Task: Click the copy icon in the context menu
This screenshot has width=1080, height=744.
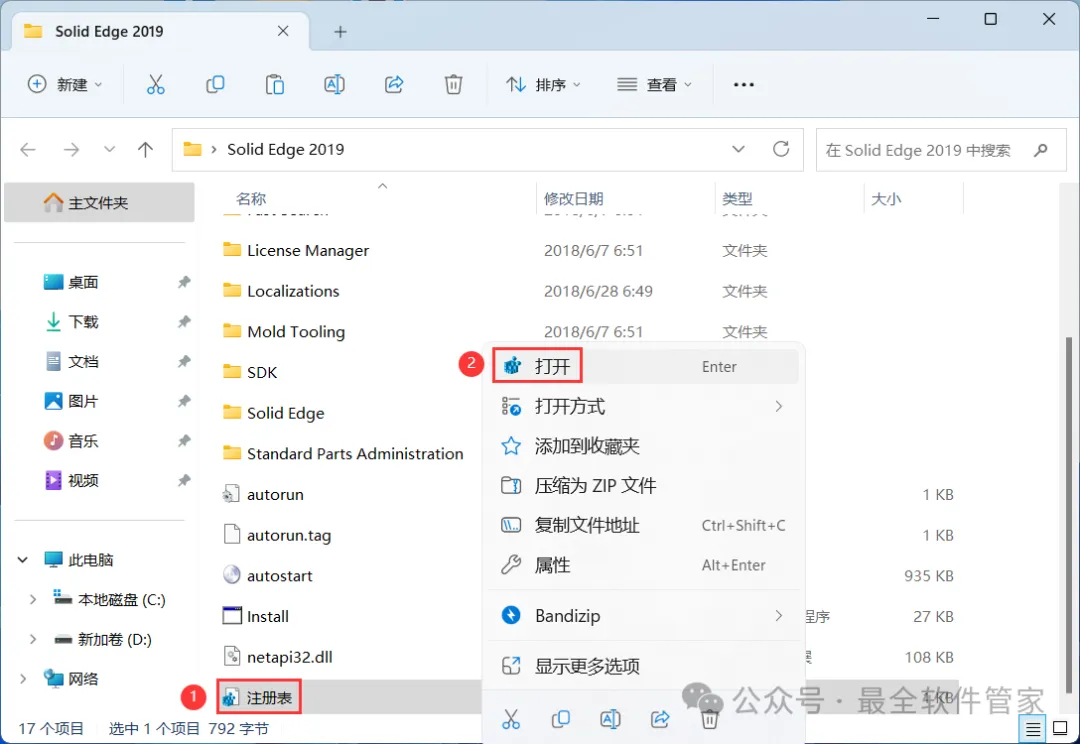Action: (x=561, y=719)
